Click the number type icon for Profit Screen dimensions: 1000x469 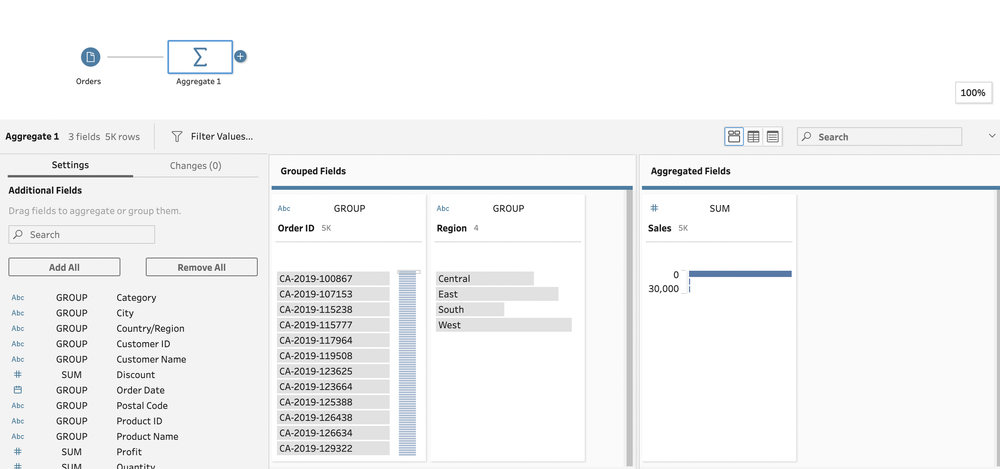(x=18, y=452)
